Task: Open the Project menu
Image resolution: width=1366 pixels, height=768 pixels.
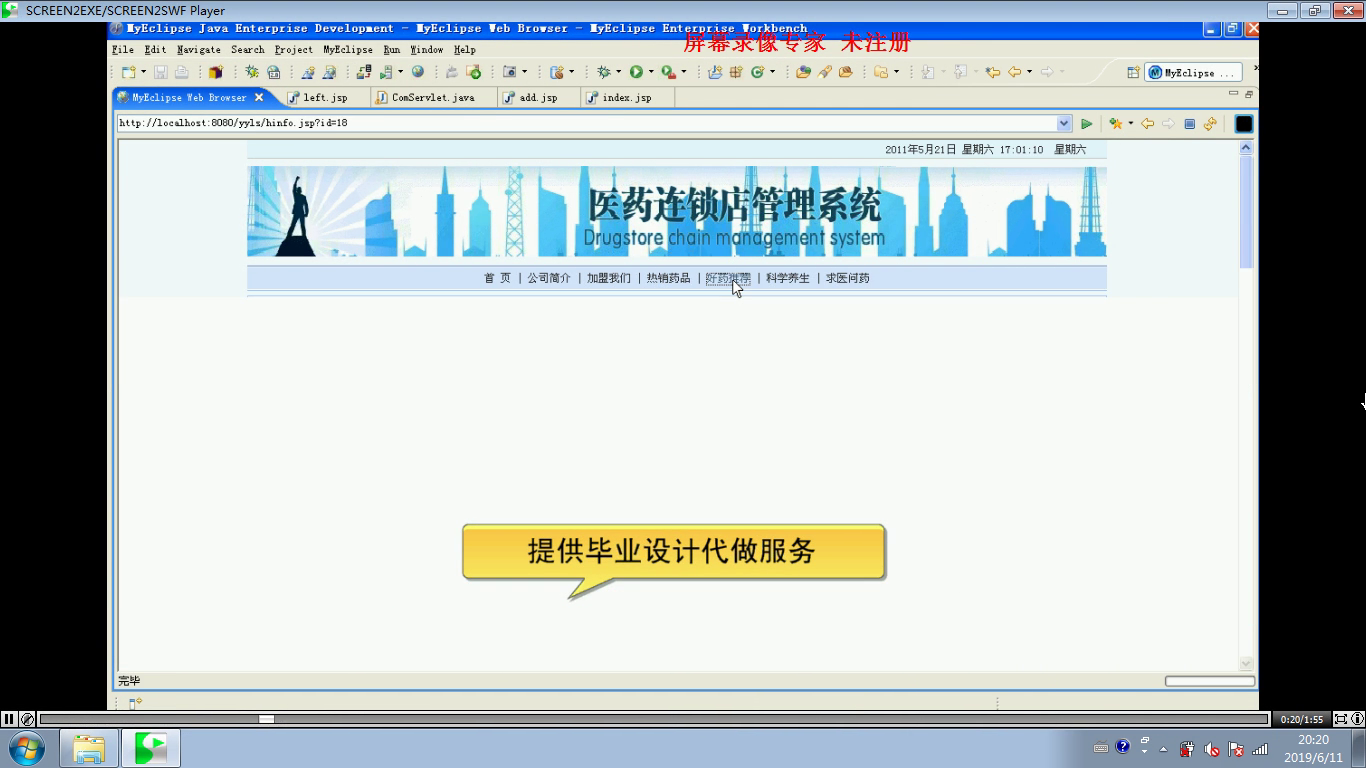Action: 294,49
